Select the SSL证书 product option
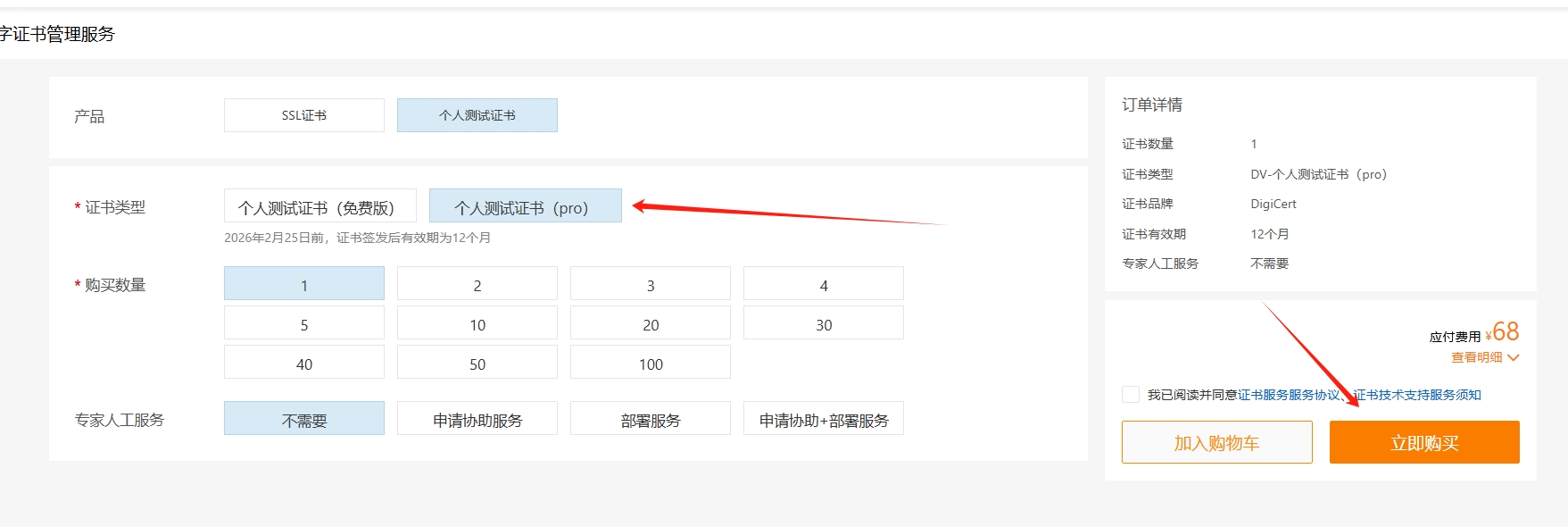The height and width of the screenshot is (527, 1568). point(303,115)
